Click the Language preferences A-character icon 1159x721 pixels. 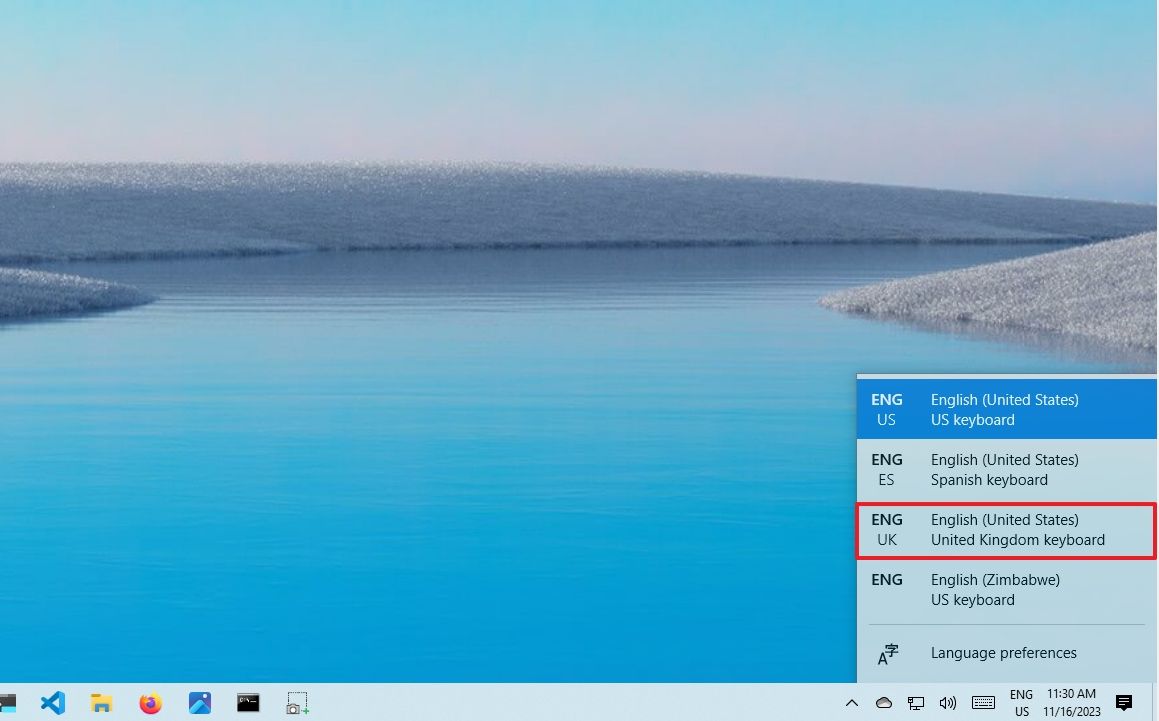point(888,653)
